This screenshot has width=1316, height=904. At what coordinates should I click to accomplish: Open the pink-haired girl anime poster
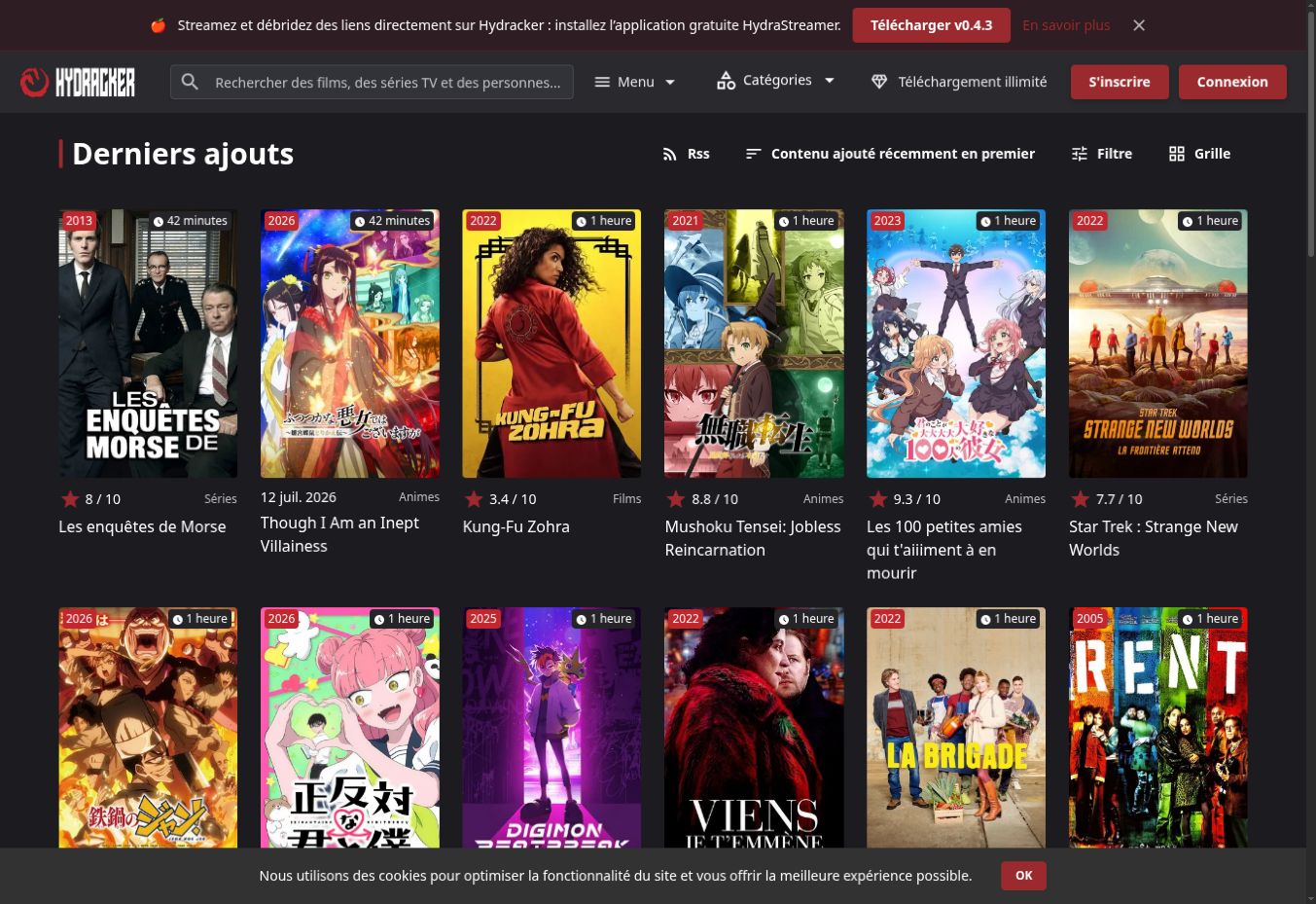click(350, 728)
